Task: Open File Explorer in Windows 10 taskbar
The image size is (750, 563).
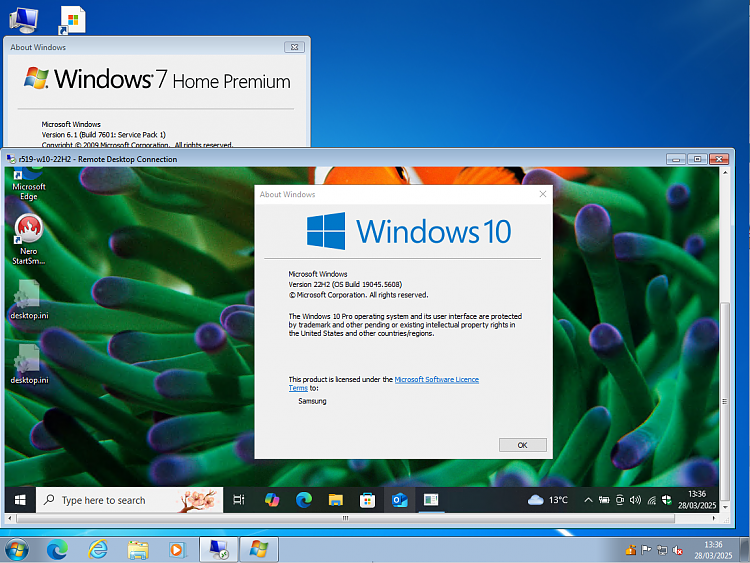Action: coord(336,500)
